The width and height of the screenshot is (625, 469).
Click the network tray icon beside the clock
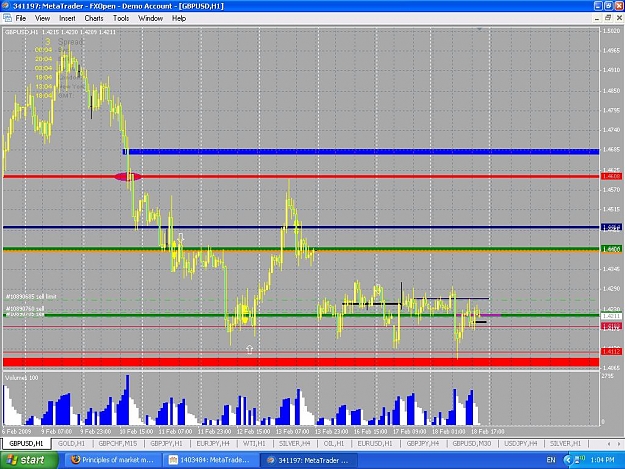(578, 460)
